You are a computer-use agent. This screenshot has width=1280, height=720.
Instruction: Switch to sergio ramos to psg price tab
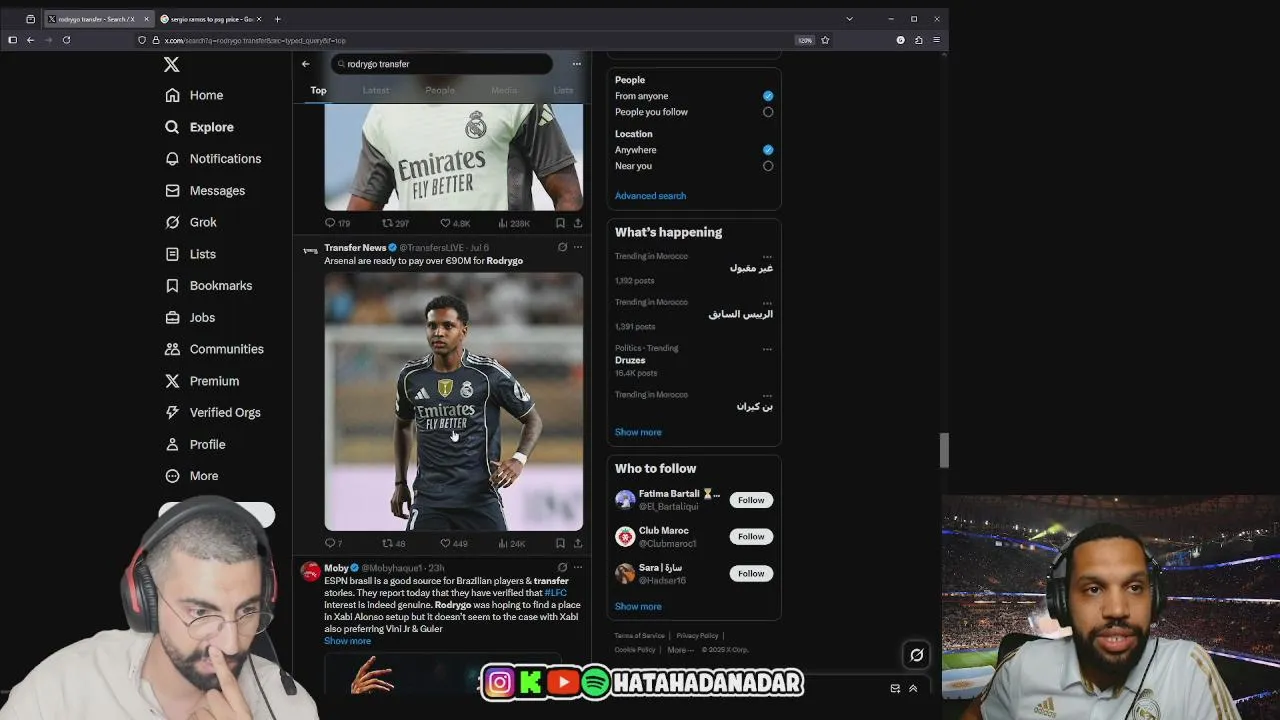coord(210,19)
